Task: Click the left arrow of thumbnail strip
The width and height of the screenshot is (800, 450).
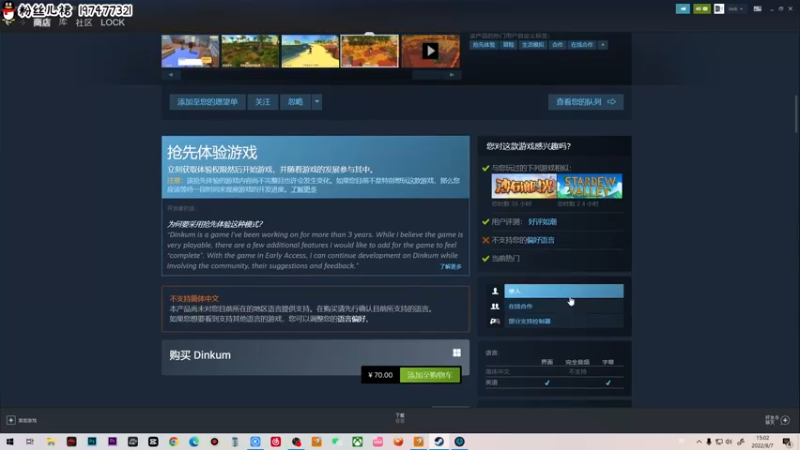Action: [x=171, y=74]
